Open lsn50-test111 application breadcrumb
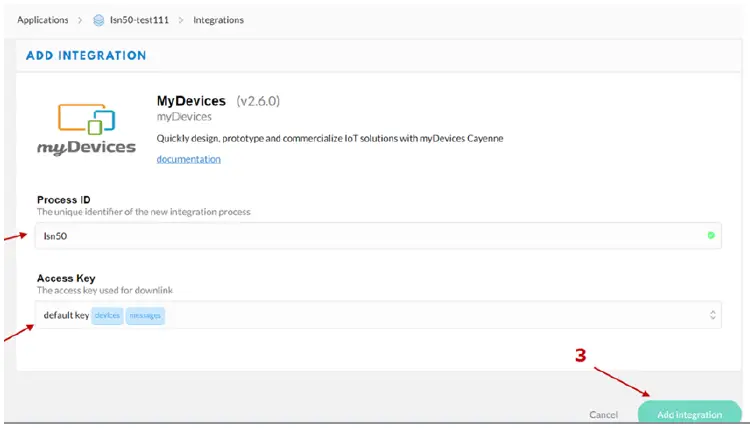The height and width of the screenshot is (433, 750). [x=138, y=20]
